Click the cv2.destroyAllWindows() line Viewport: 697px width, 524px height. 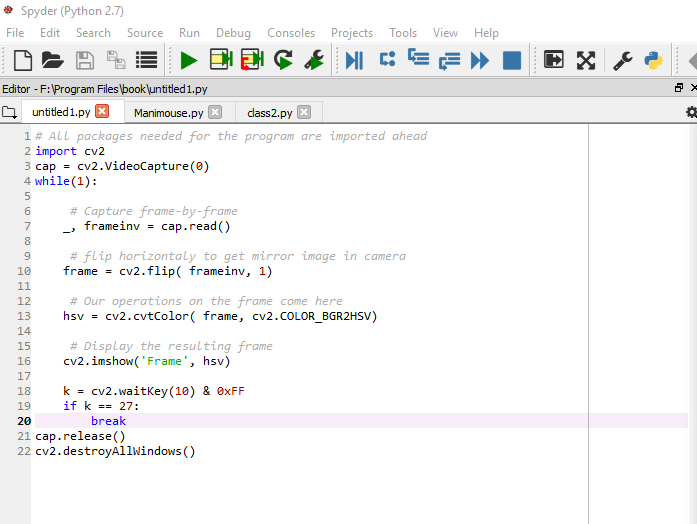(115, 451)
